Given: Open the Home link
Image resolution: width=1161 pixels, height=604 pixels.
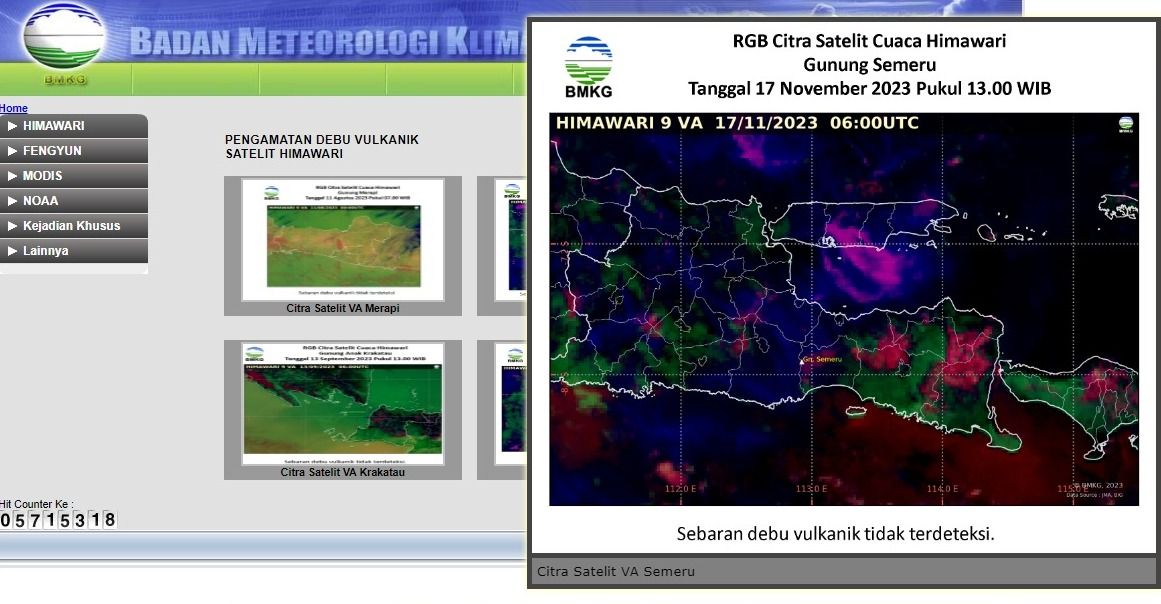Looking at the screenshot, I should (x=14, y=108).
